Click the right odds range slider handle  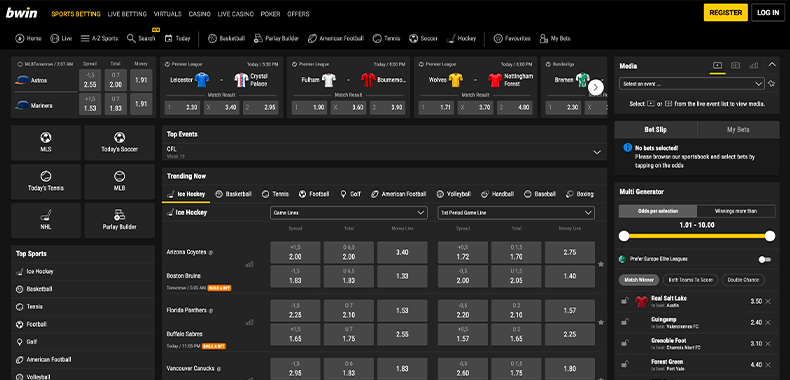(x=770, y=236)
